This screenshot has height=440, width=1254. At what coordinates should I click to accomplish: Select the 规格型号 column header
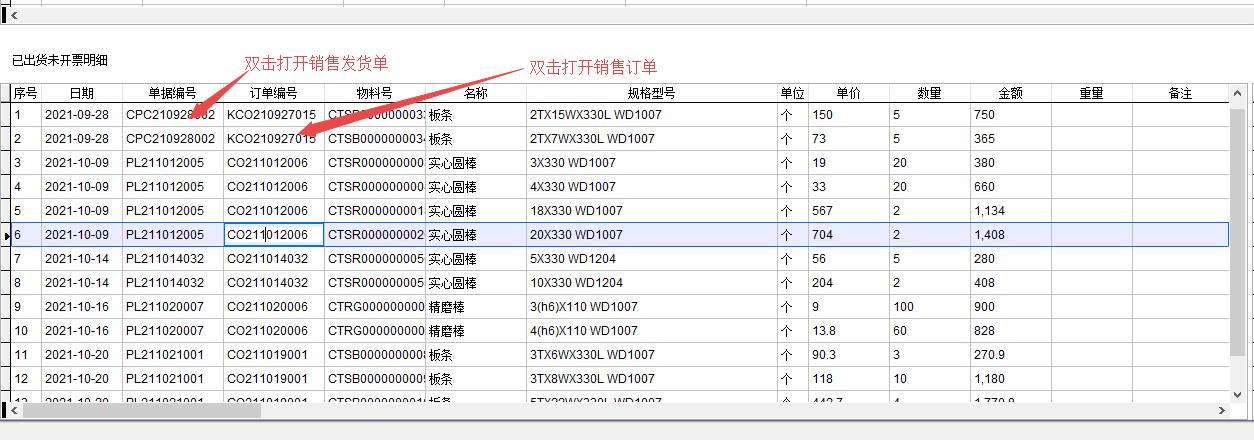[x=651, y=93]
